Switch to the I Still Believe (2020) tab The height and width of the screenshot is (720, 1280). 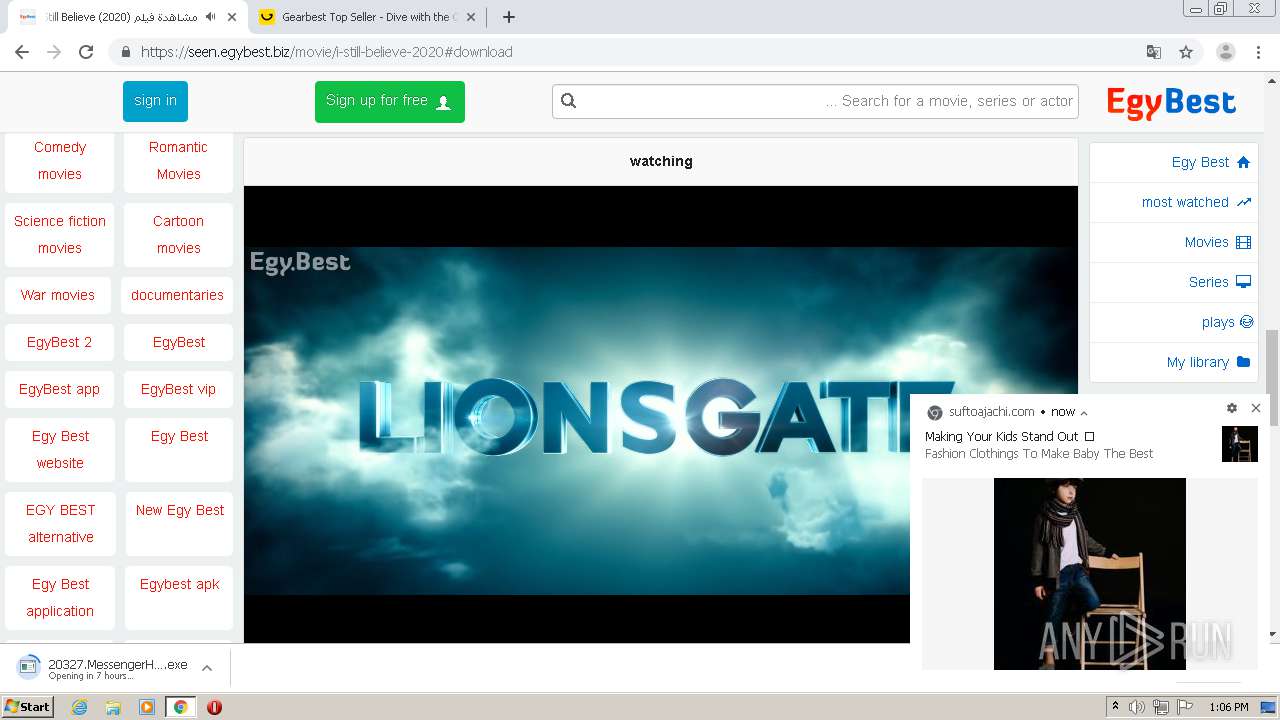pyautogui.click(x=126, y=17)
